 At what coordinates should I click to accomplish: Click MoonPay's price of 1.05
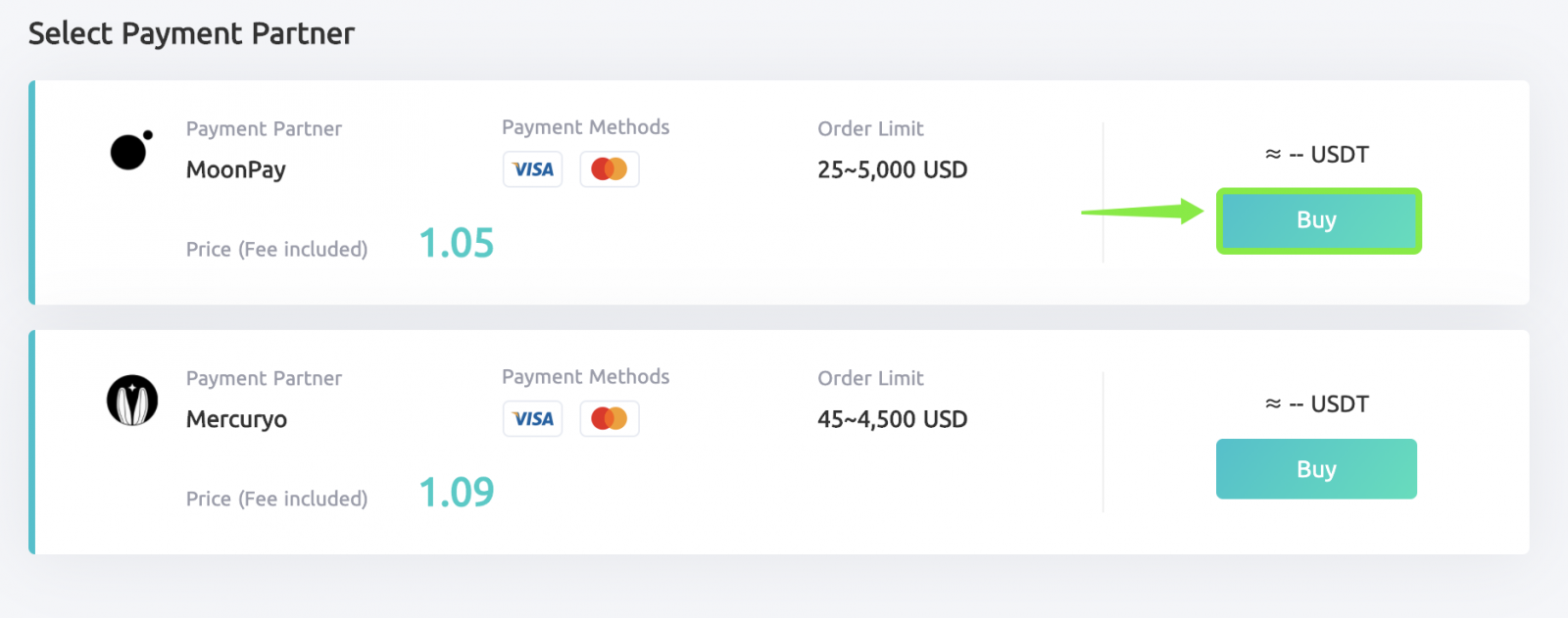point(456,243)
